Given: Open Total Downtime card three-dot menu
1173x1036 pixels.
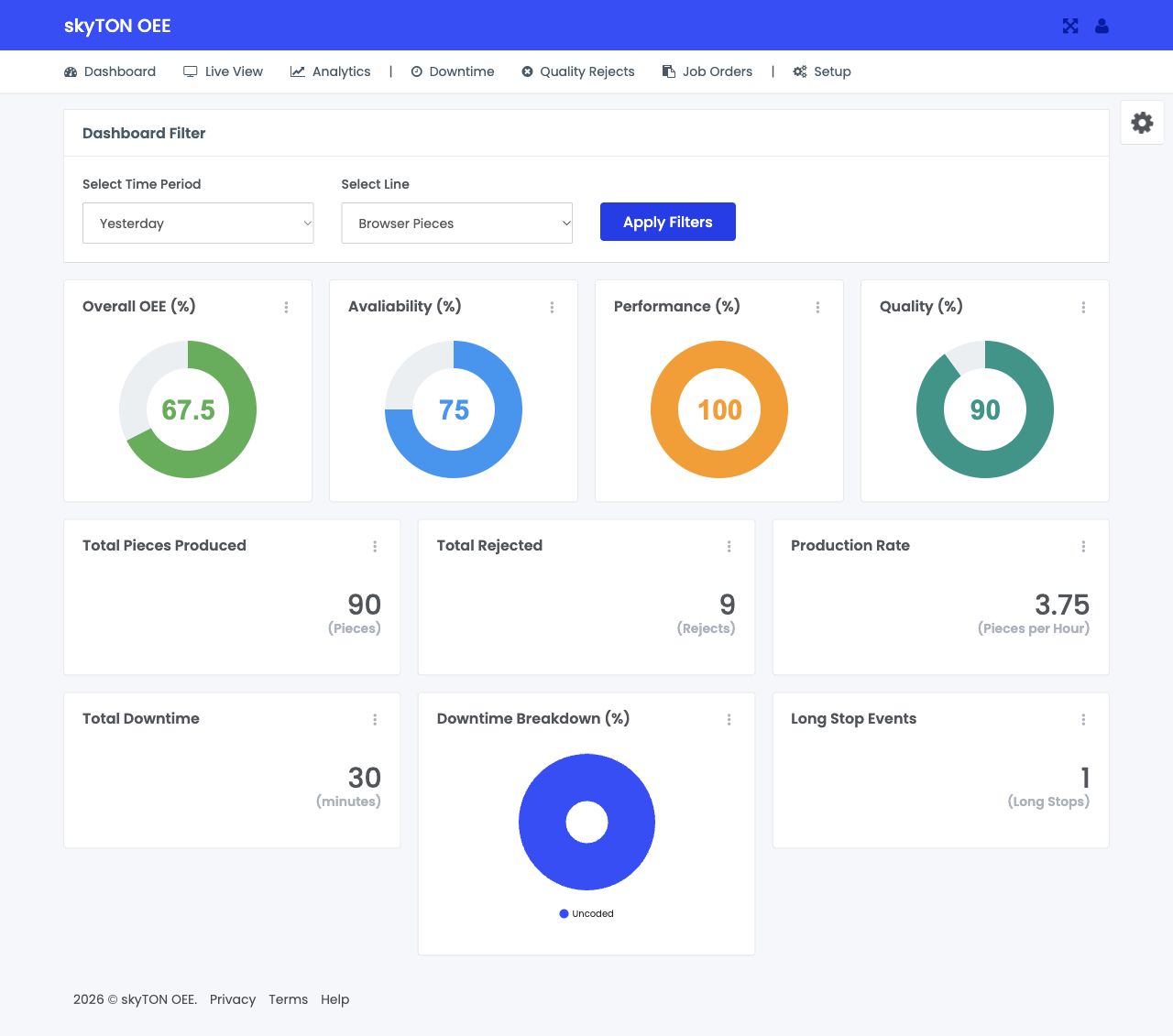Looking at the screenshot, I should pyautogui.click(x=375, y=720).
